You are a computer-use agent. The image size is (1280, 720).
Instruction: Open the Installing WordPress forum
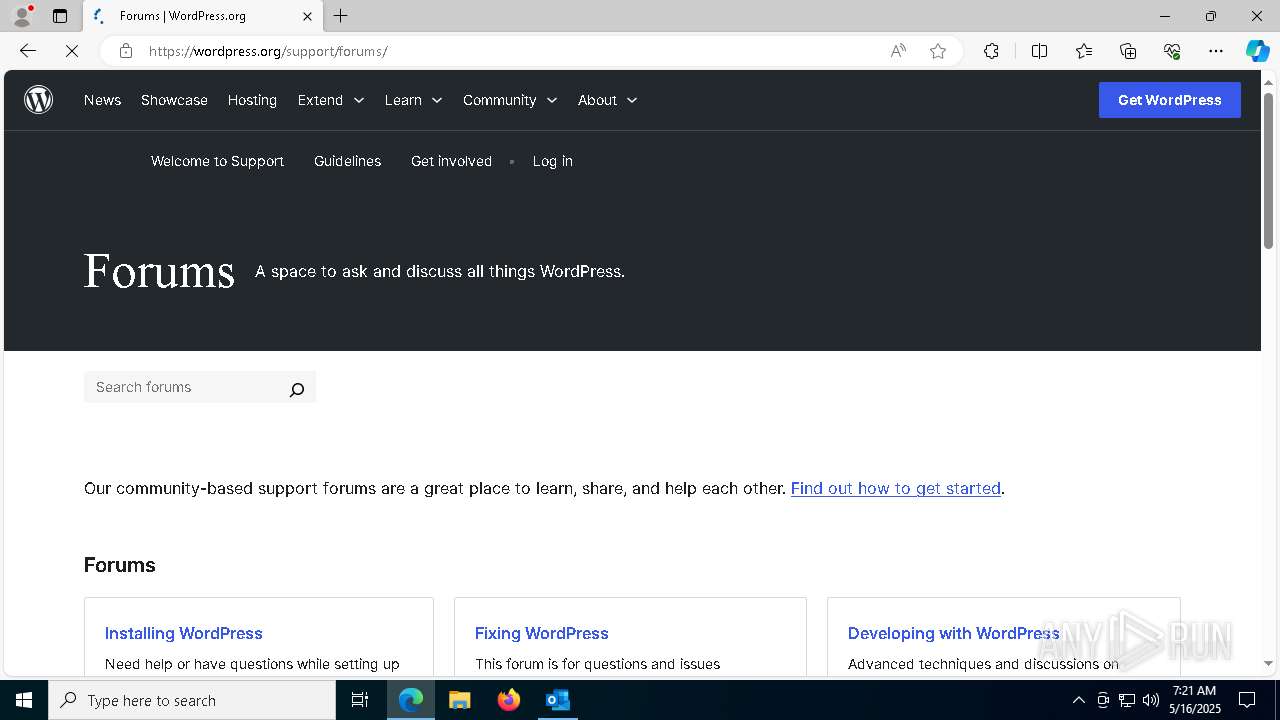[x=183, y=633]
